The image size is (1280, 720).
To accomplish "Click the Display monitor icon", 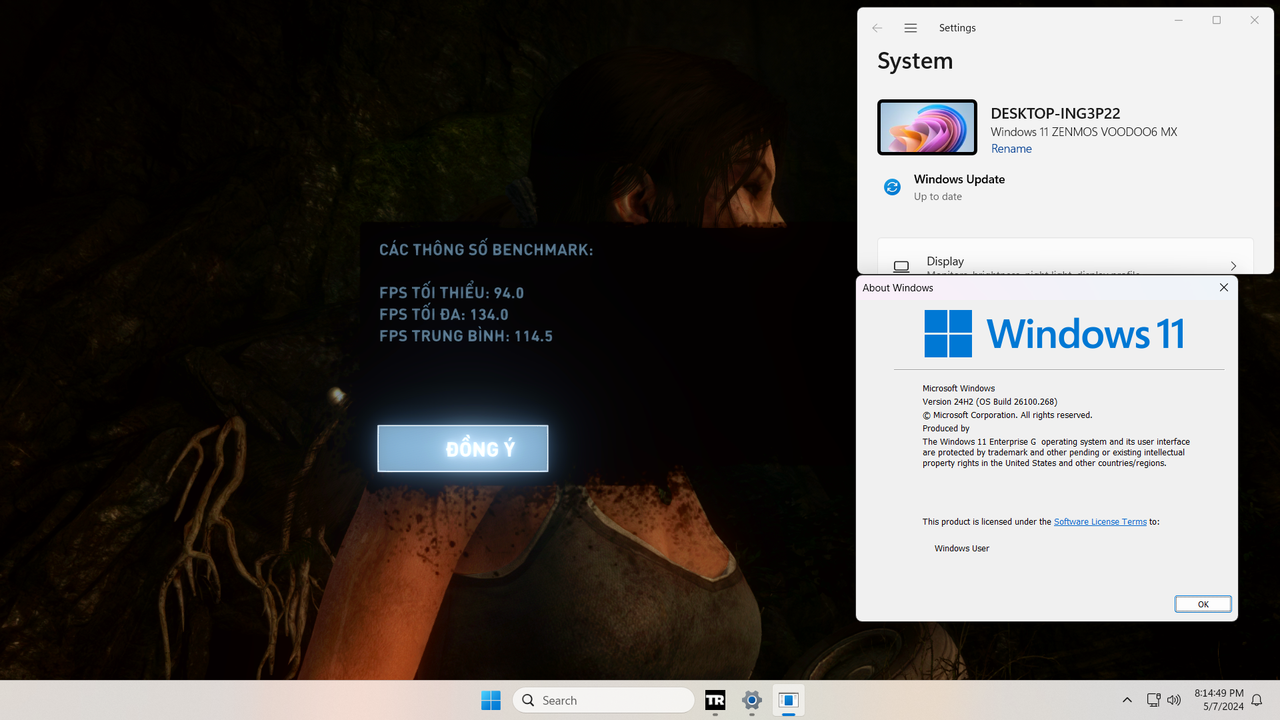I will pos(901,266).
